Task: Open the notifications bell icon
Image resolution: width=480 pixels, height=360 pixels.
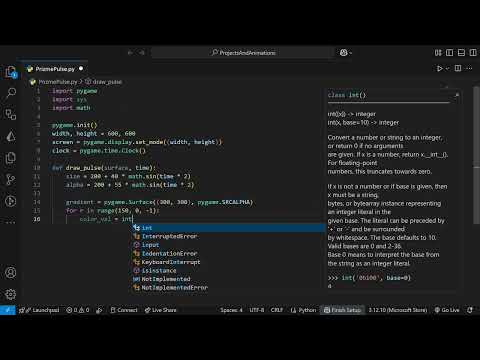Action: 470,310
